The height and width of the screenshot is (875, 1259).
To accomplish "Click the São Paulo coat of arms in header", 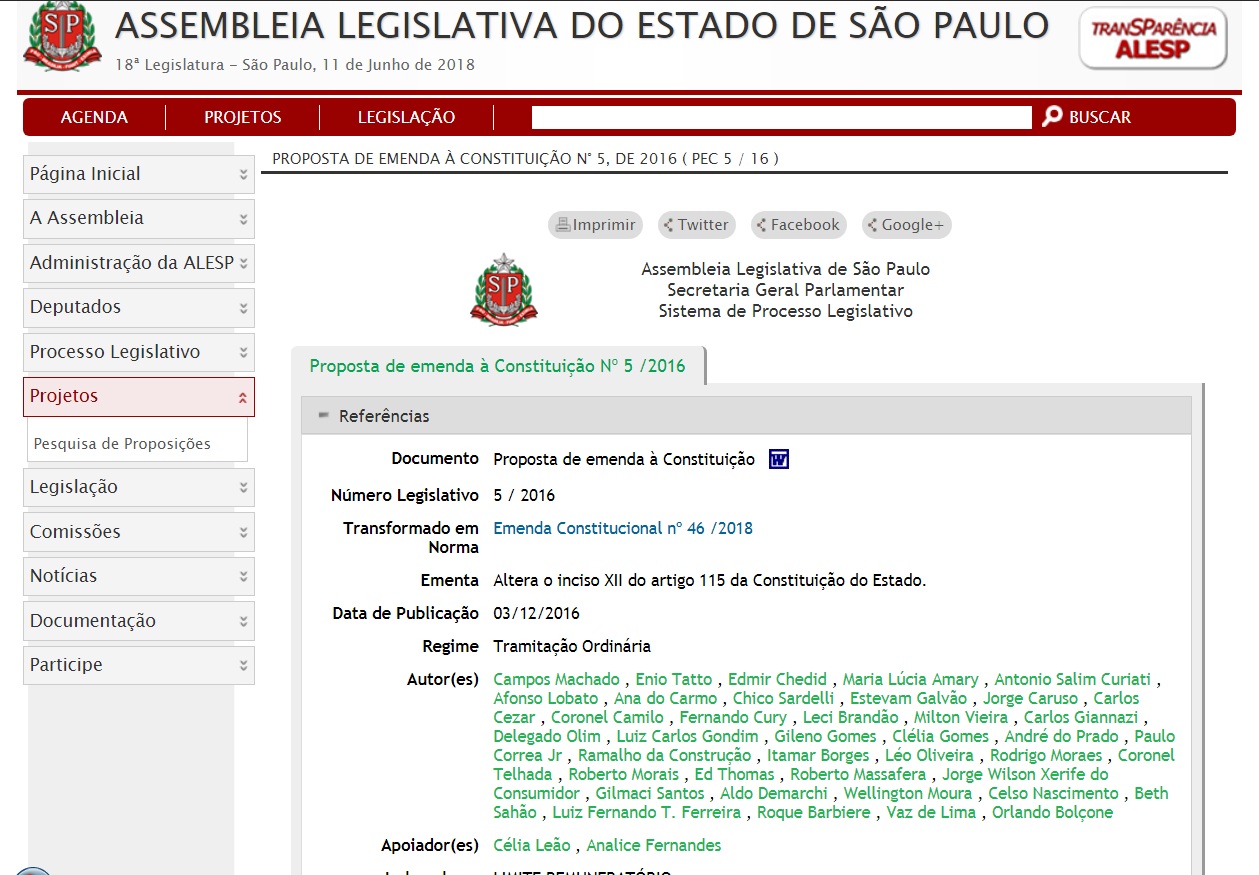I will [x=62, y=37].
